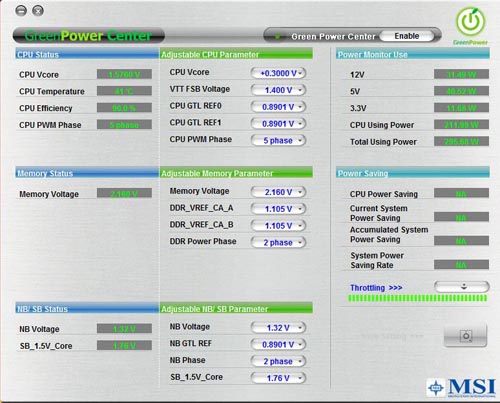Click the Throttling >>> link
The width and height of the screenshot is (500, 403).
point(376,288)
